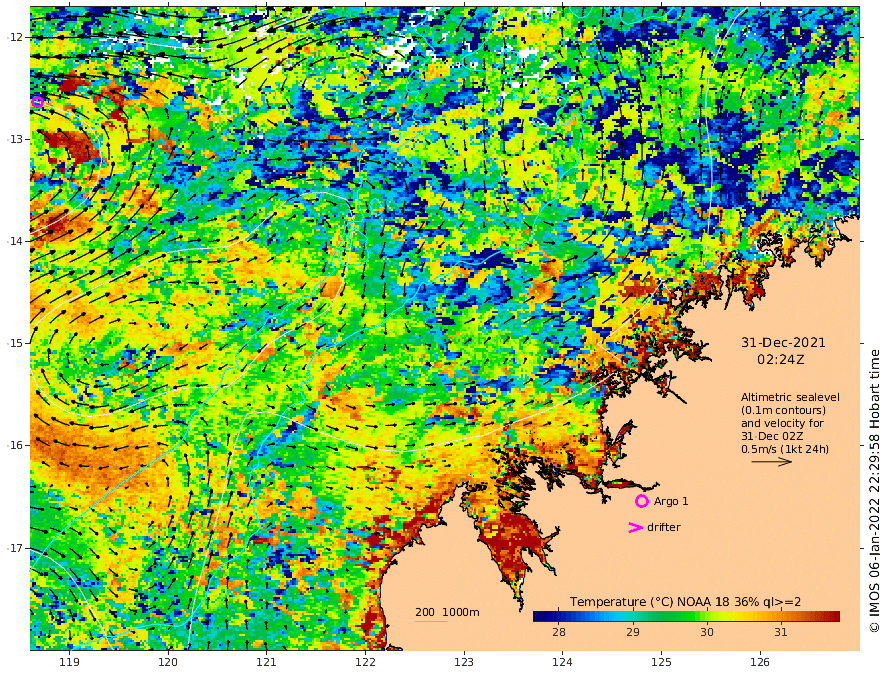Click the temperature color bar scale
The height and width of the screenshot is (680, 880).
pos(686,616)
